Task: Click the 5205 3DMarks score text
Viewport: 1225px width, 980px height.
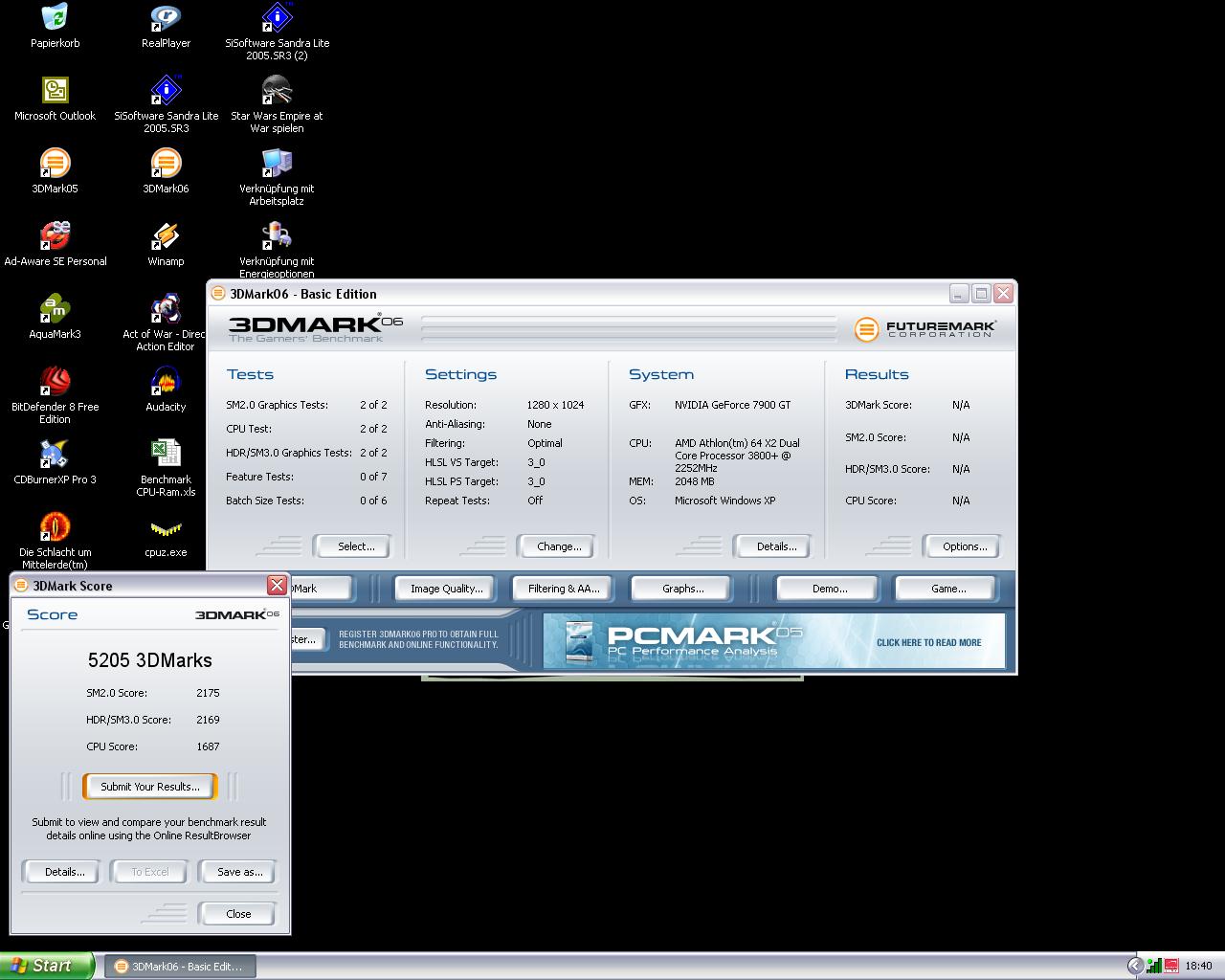Action: click(149, 660)
